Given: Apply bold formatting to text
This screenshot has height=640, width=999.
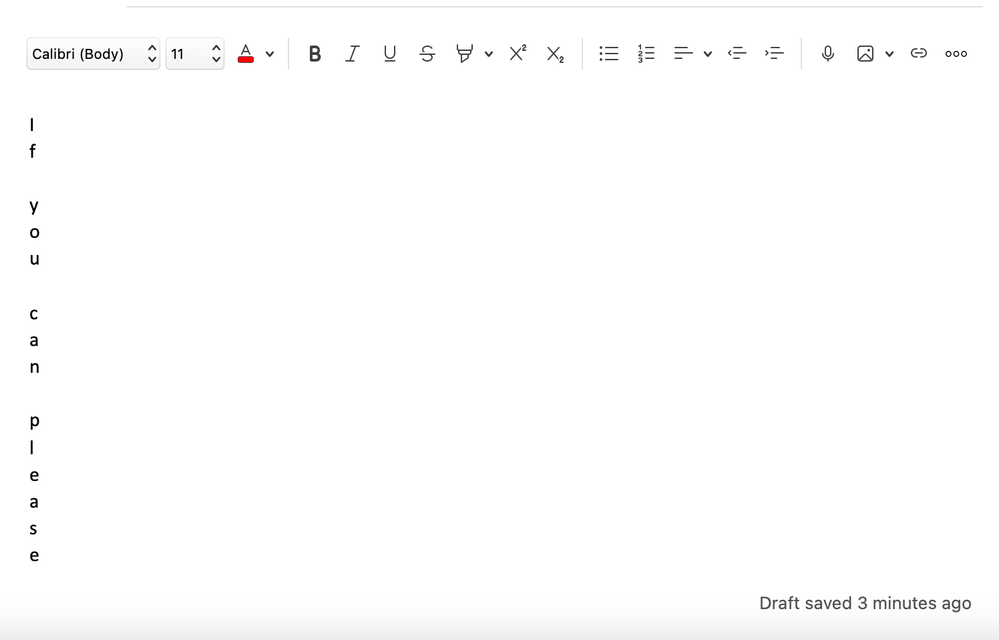Looking at the screenshot, I should [x=314, y=53].
